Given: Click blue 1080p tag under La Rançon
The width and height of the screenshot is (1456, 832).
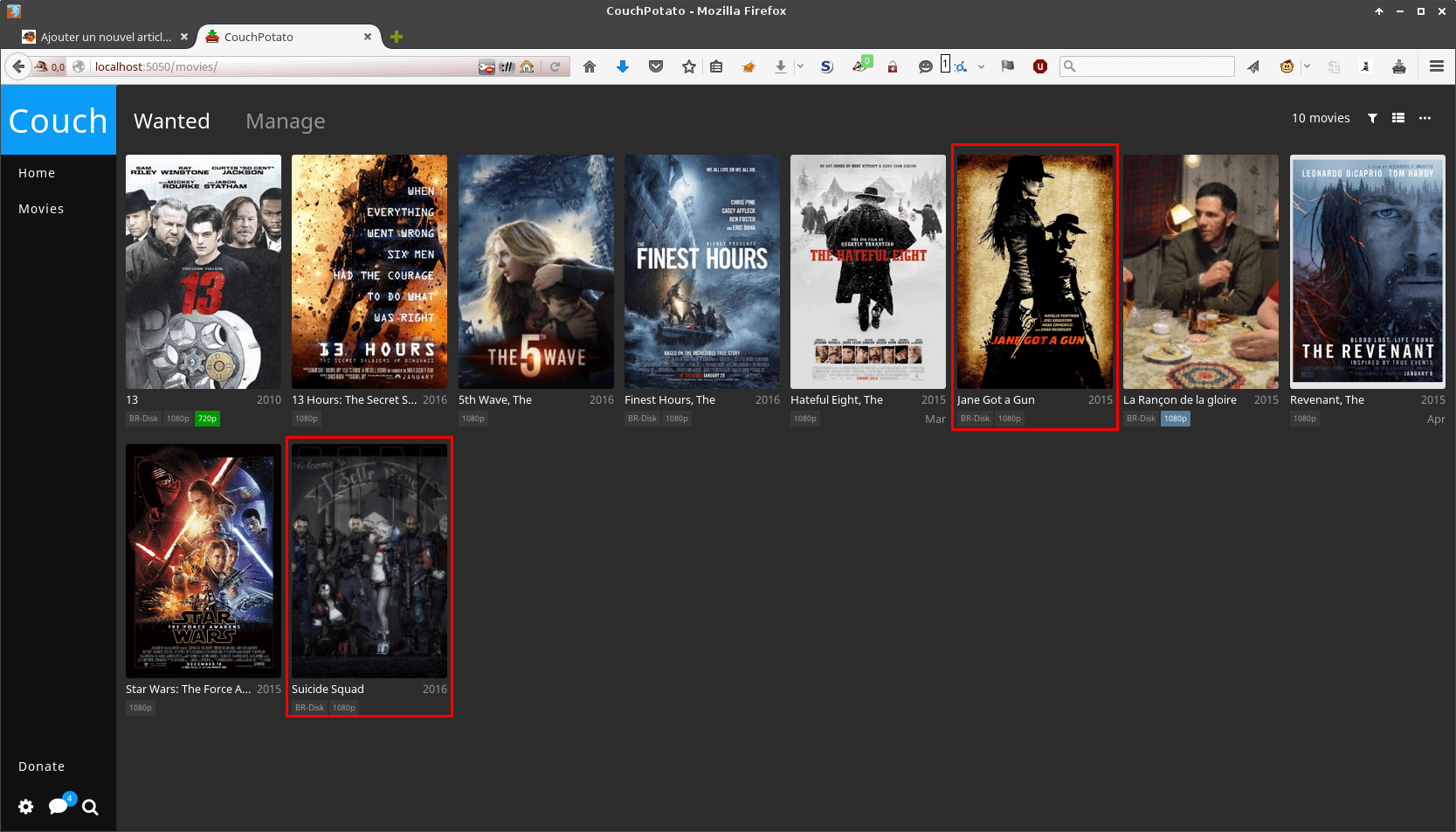Looking at the screenshot, I should 1176,419.
